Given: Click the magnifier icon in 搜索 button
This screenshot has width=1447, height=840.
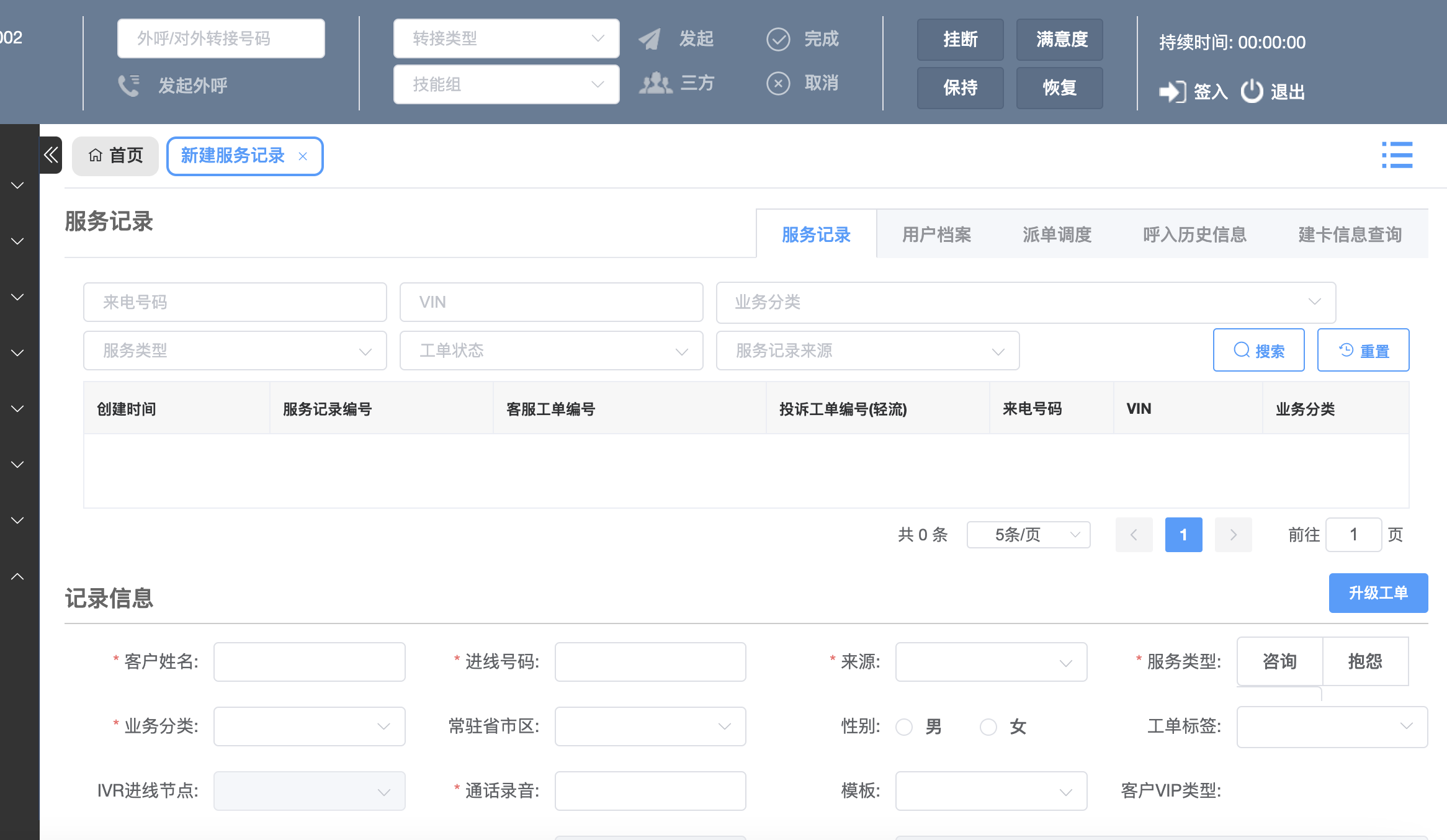Looking at the screenshot, I should click(x=1242, y=351).
